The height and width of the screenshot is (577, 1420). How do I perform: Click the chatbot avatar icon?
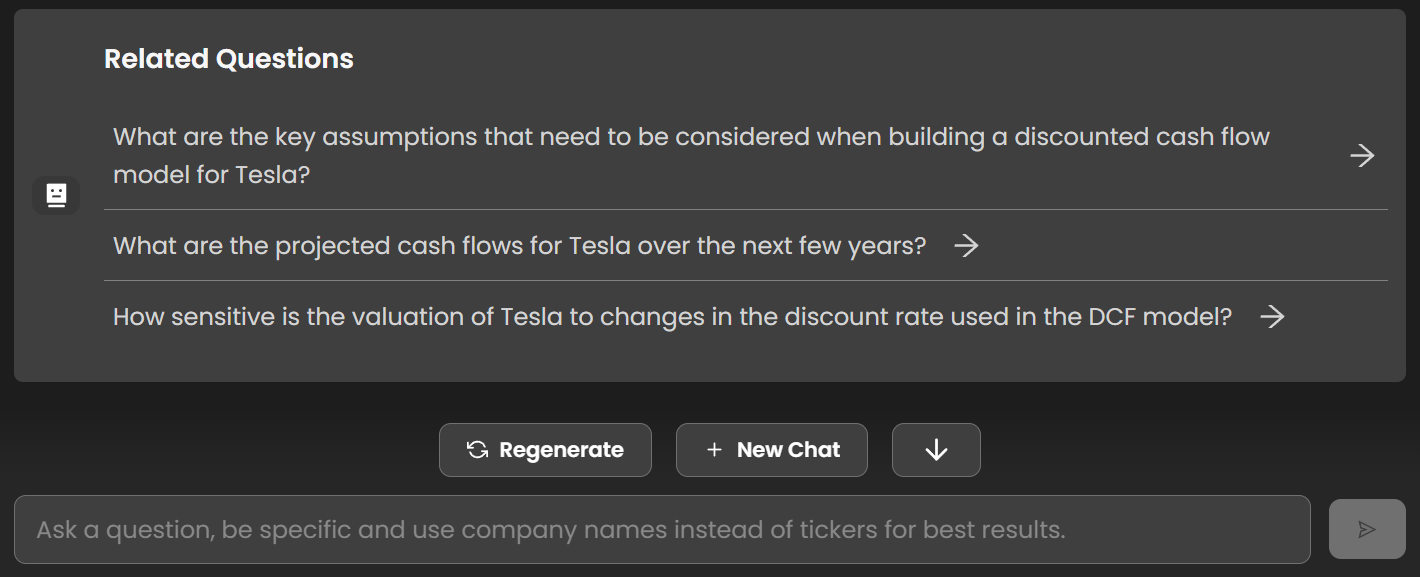(x=56, y=195)
